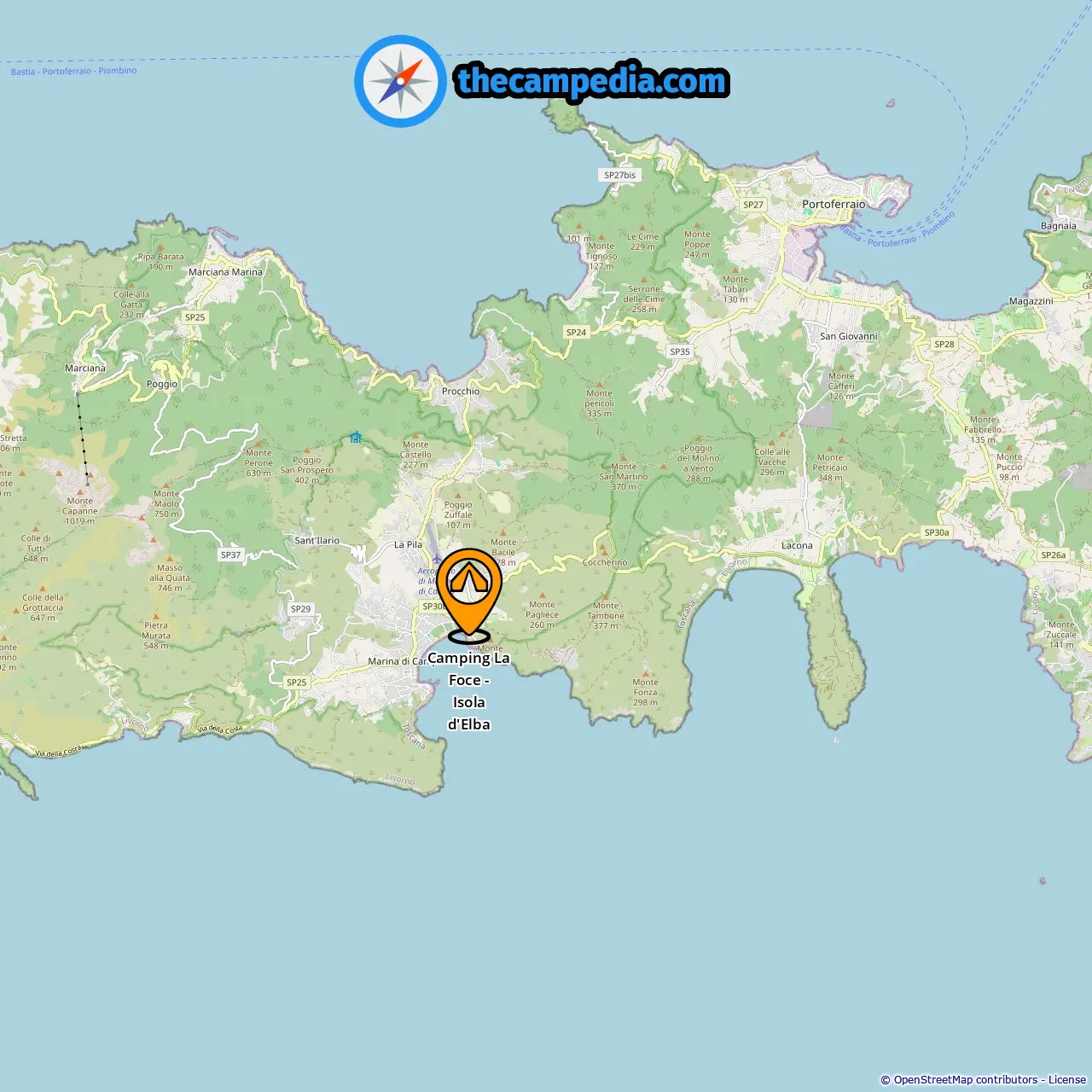Click the SP24 road shield

(576, 332)
